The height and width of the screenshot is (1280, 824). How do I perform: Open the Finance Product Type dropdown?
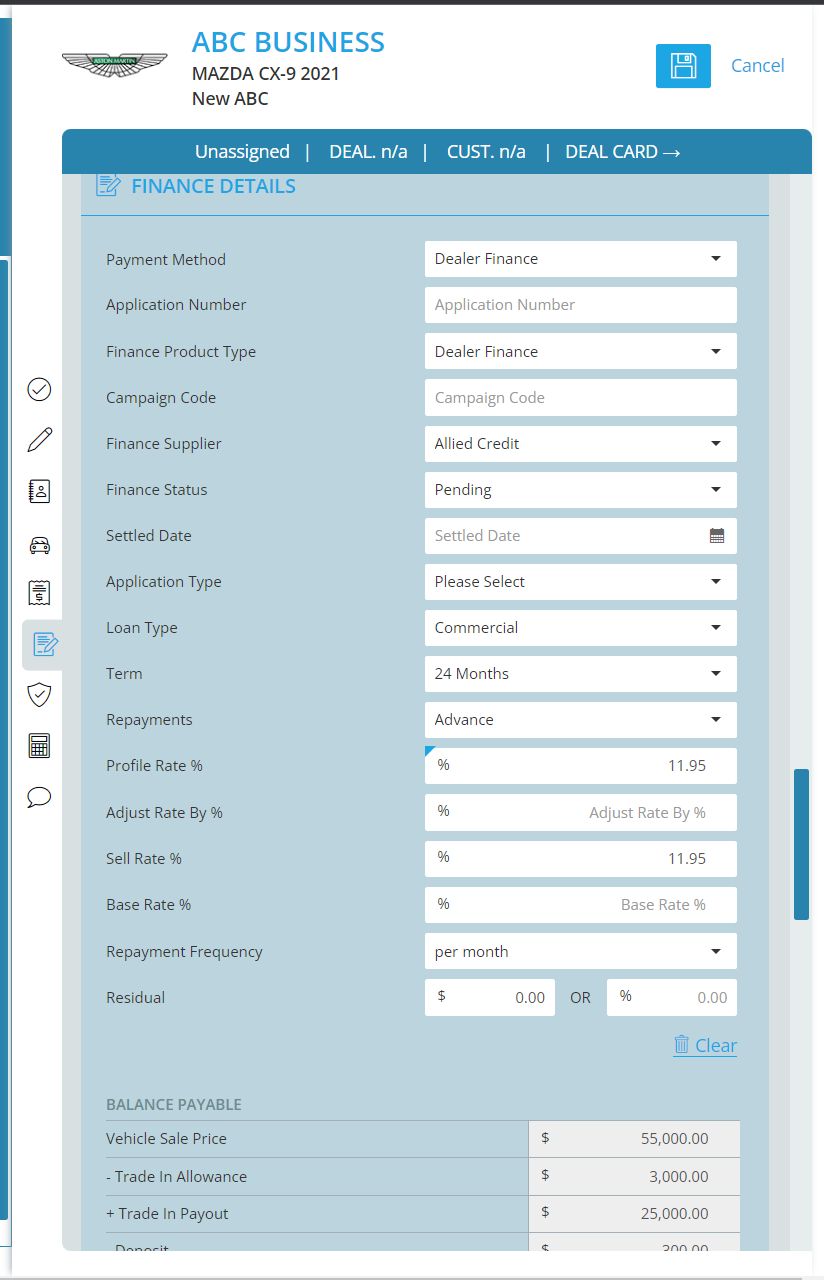pos(581,352)
